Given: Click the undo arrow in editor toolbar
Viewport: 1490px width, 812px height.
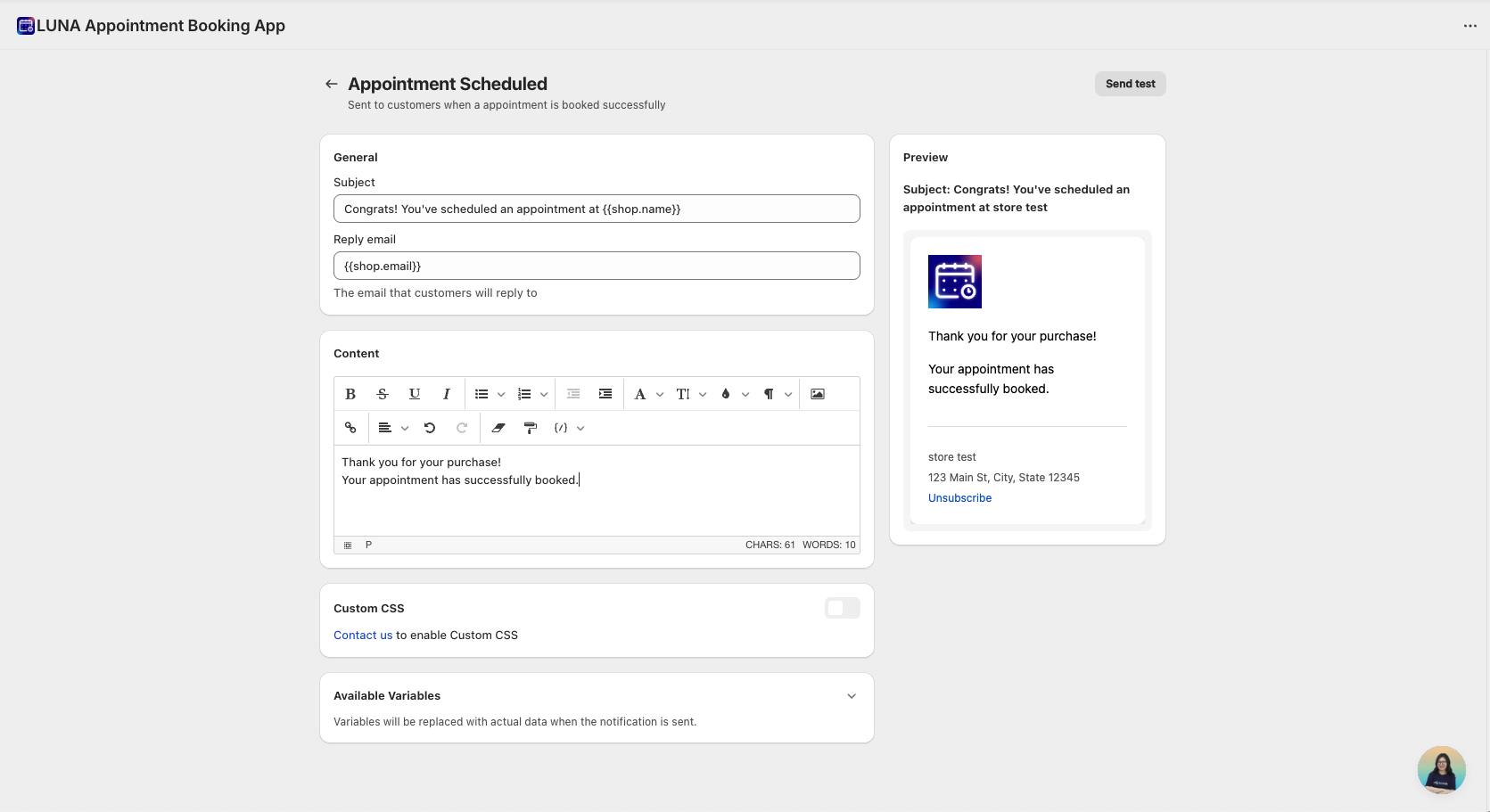Looking at the screenshot, I should [x=430, y=428].
